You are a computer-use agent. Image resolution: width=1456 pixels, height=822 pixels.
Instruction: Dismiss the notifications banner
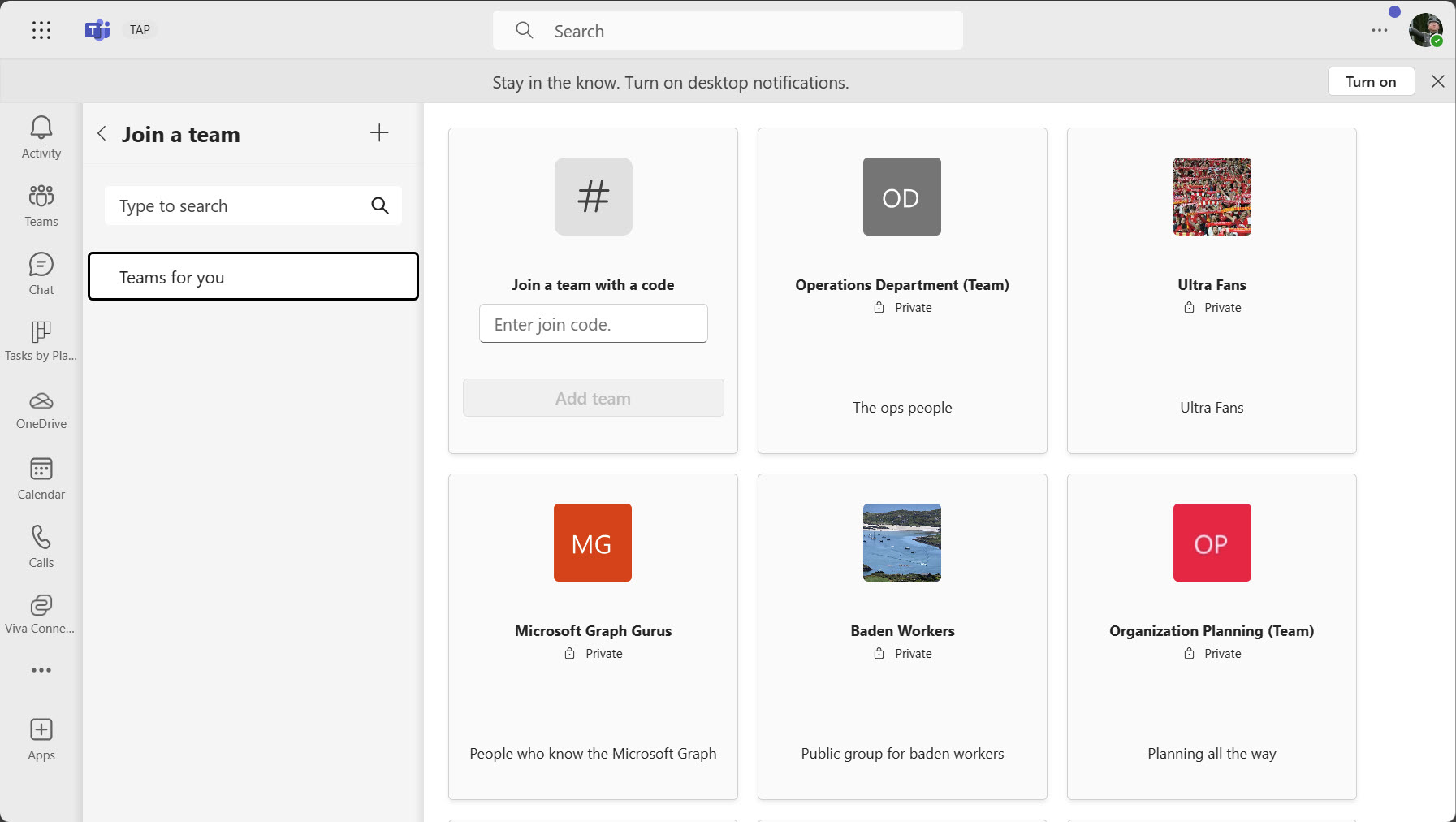(1438, 81)
